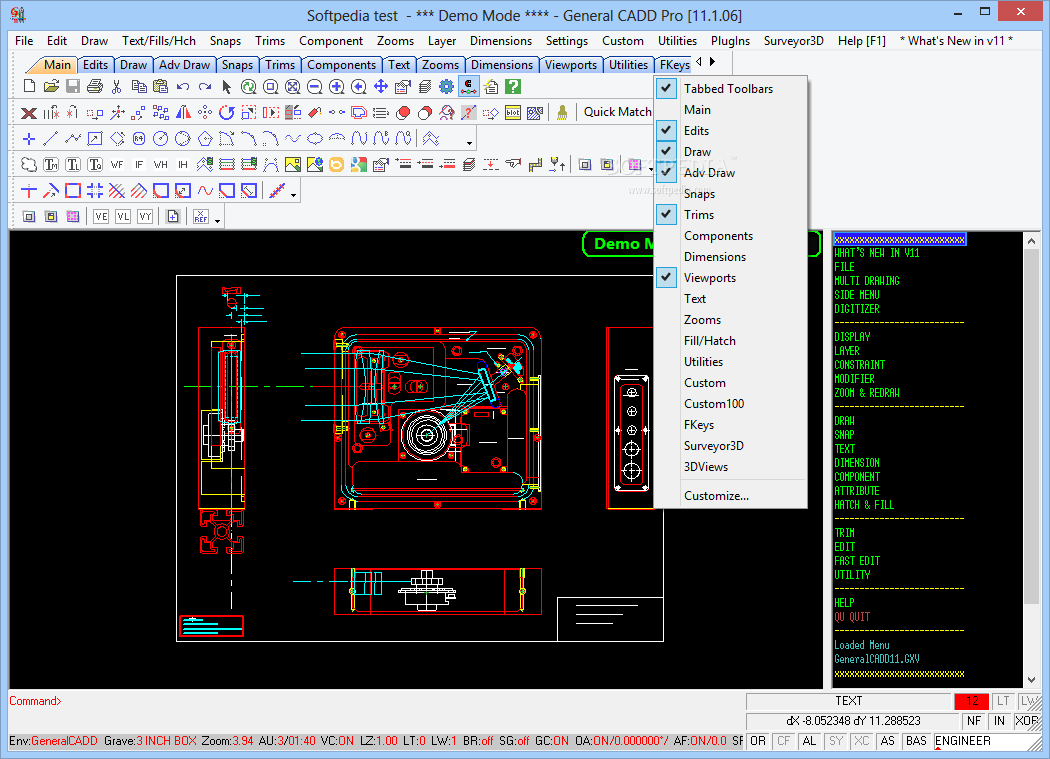Select the Line draw tool
The height and width of the screenshot is (759, 1050).
[51, 139]
